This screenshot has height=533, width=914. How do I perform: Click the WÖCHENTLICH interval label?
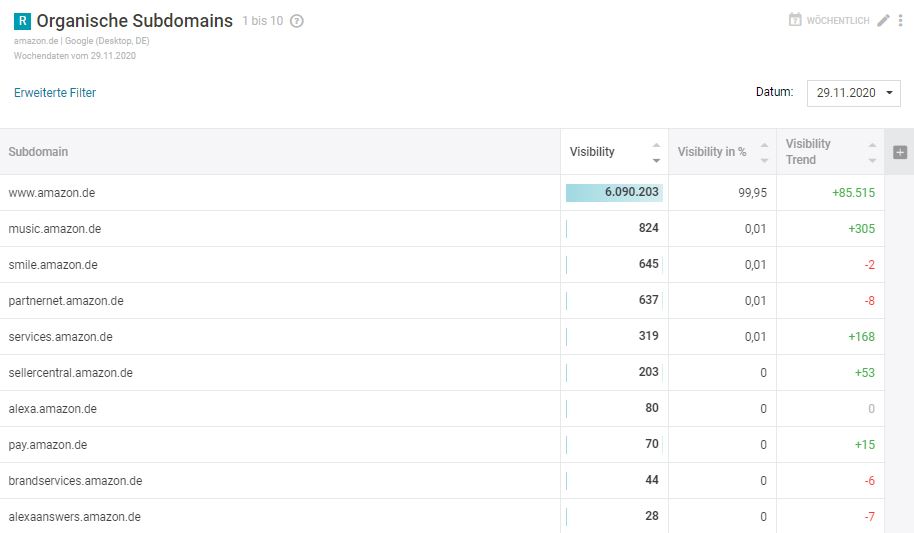pos(838,21)
